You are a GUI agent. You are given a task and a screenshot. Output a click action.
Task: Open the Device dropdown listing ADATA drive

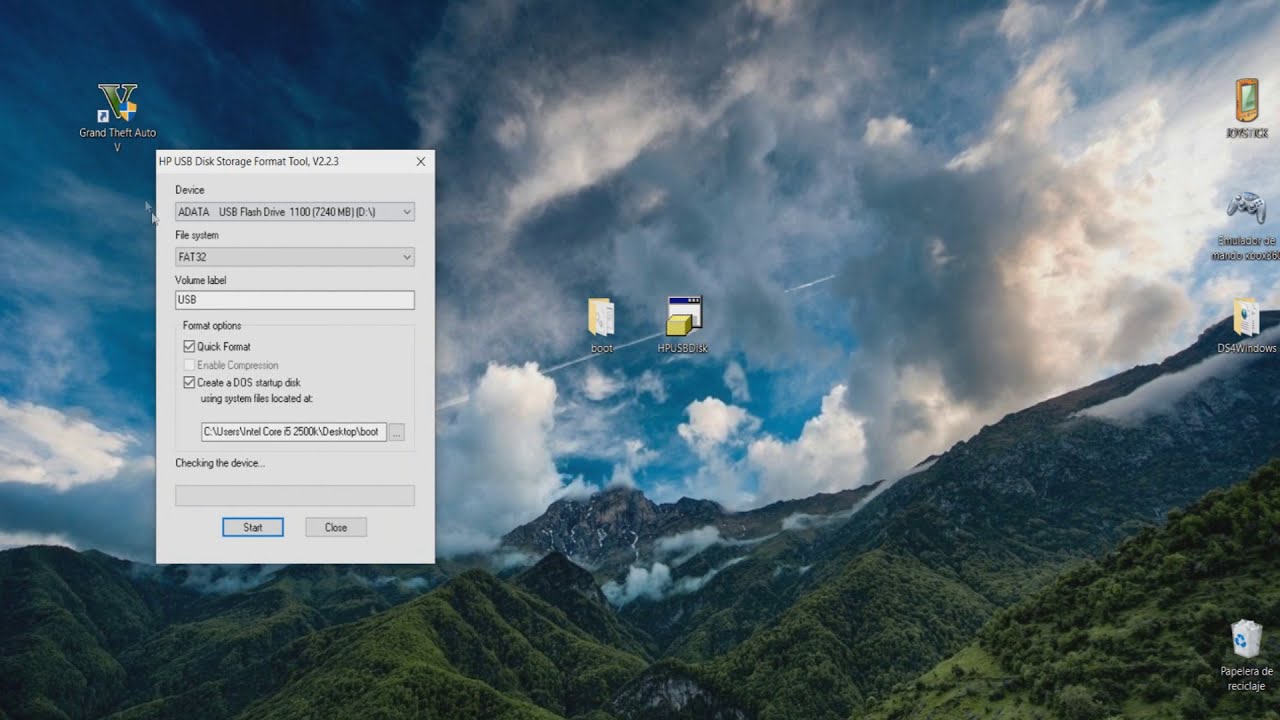click(294, 212)
